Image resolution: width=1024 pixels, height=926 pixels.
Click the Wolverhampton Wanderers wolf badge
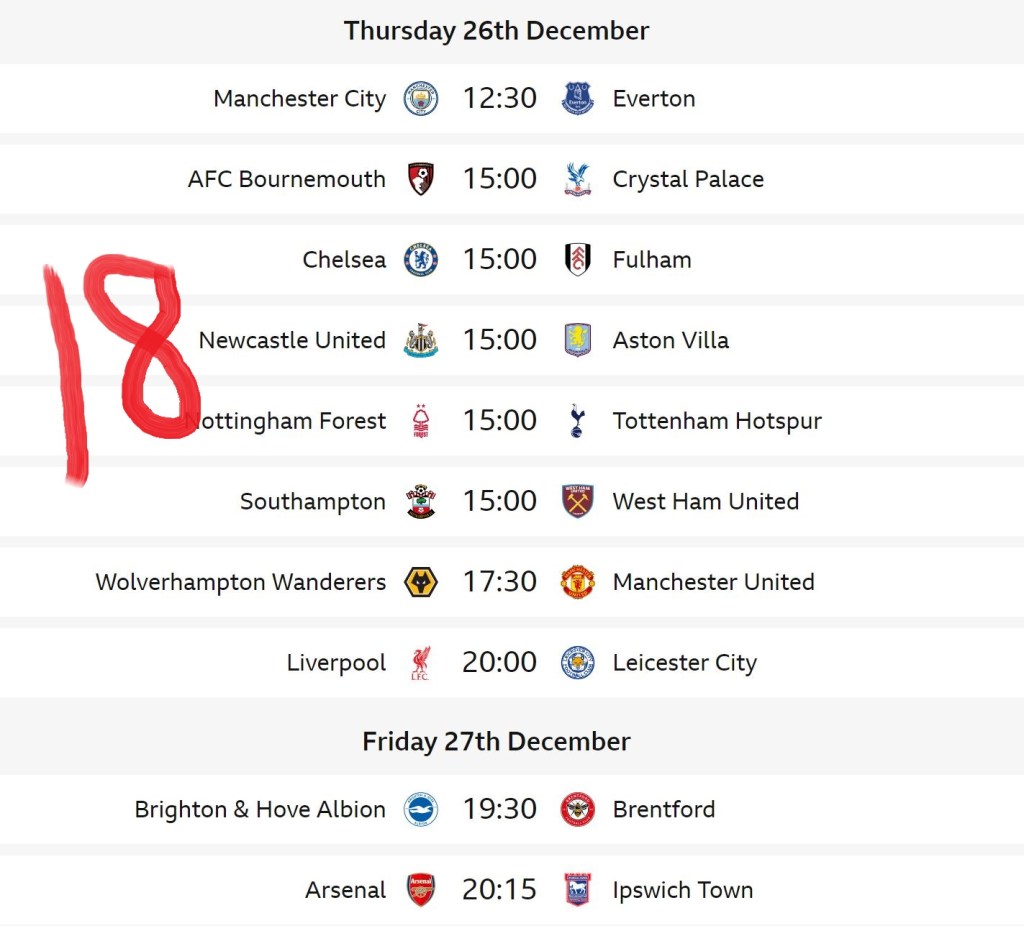tap(421, 582)
